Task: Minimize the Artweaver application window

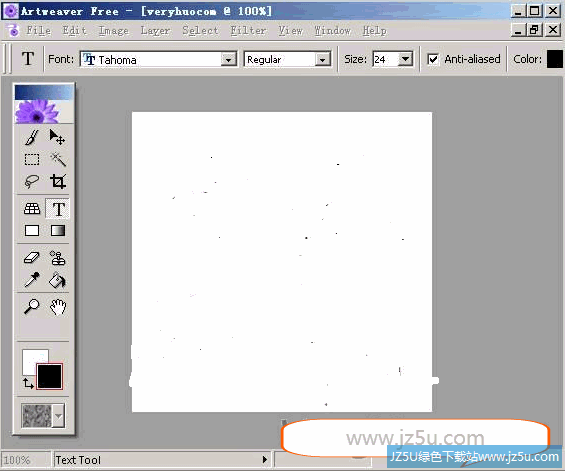Action: 519,11
